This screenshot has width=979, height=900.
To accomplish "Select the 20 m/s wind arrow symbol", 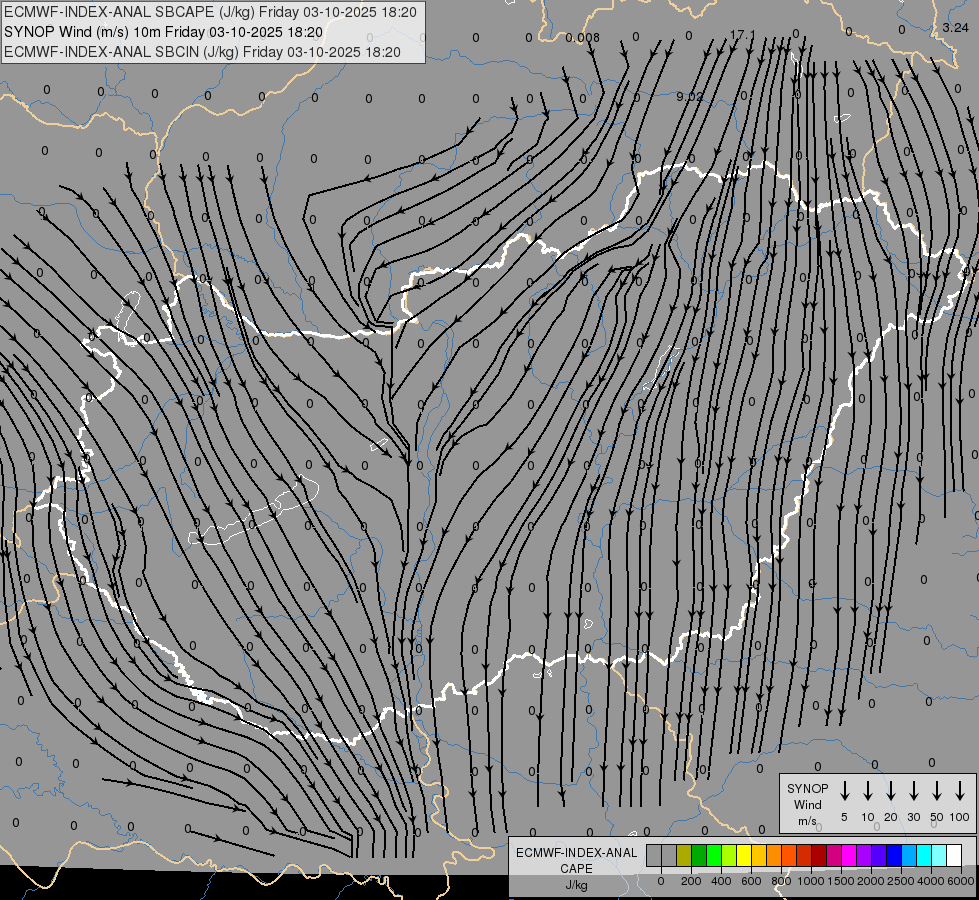I will point(890,791).
